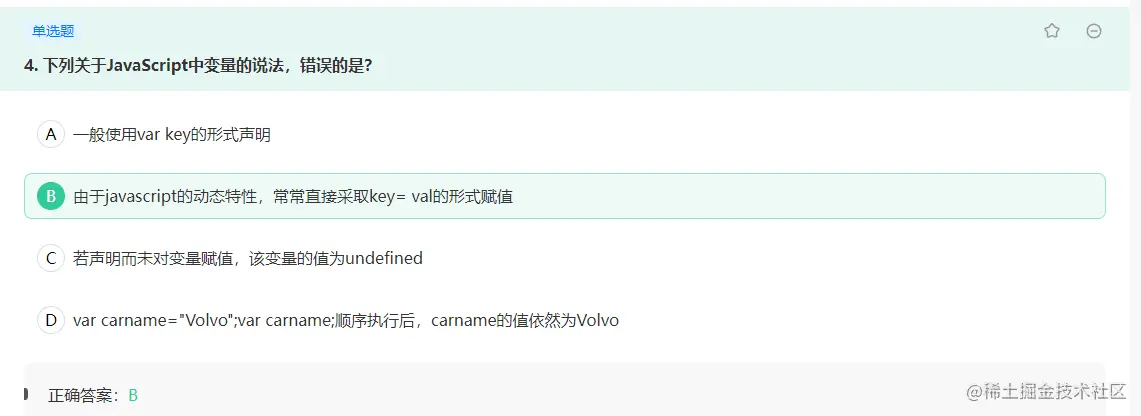Click the 单选题 question type tag
This screenshot has width=1141, height=416.
(53, 31)
